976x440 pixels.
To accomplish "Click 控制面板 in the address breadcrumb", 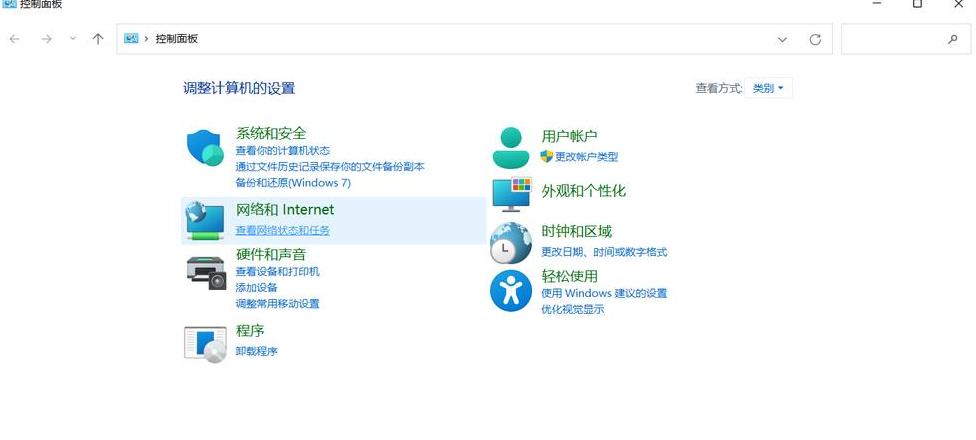I will pos(177,39).
